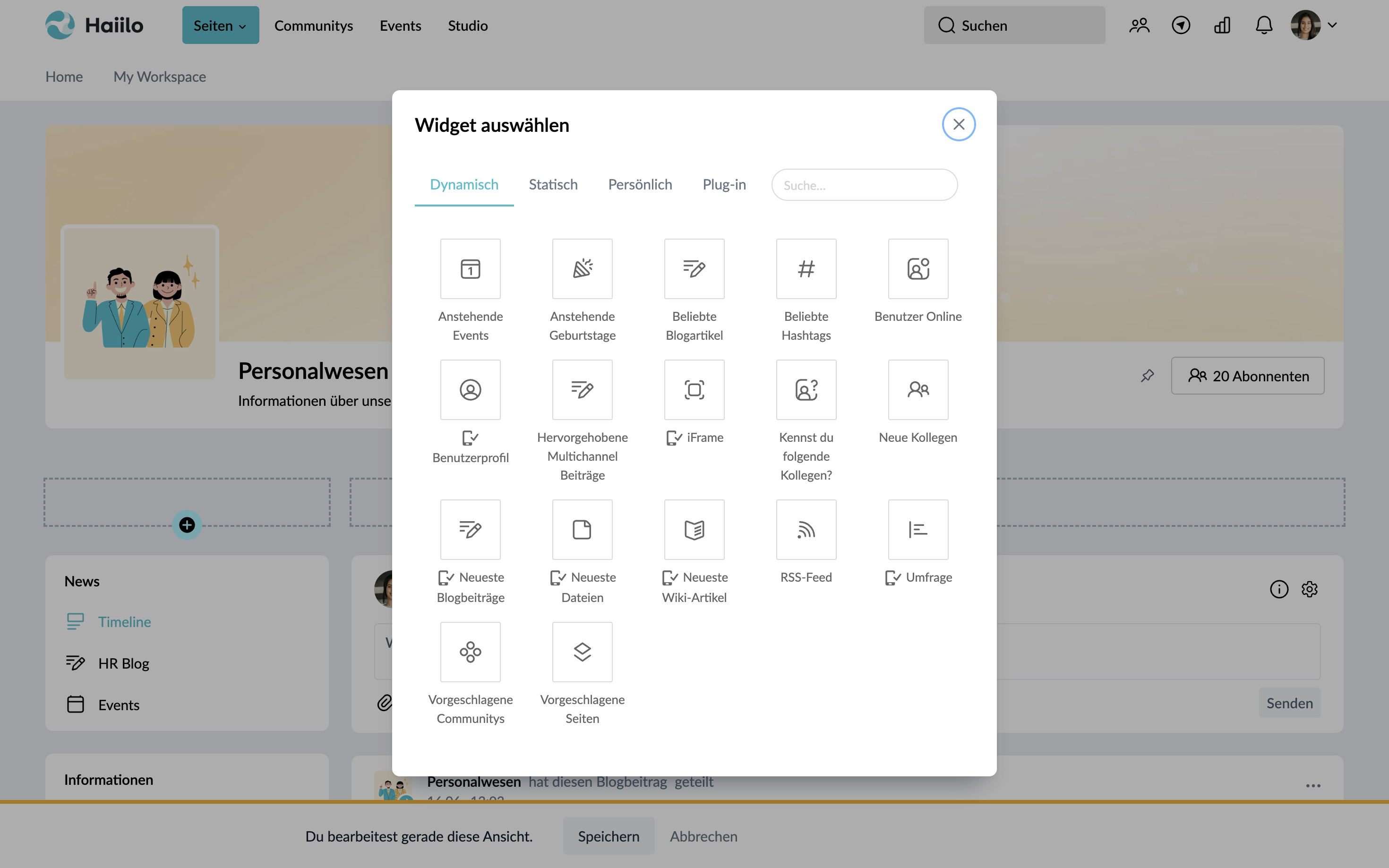The width and height of the screenshot is (1389, 868).
Task: Open Events in the top navigation
Action: (400, 25)
